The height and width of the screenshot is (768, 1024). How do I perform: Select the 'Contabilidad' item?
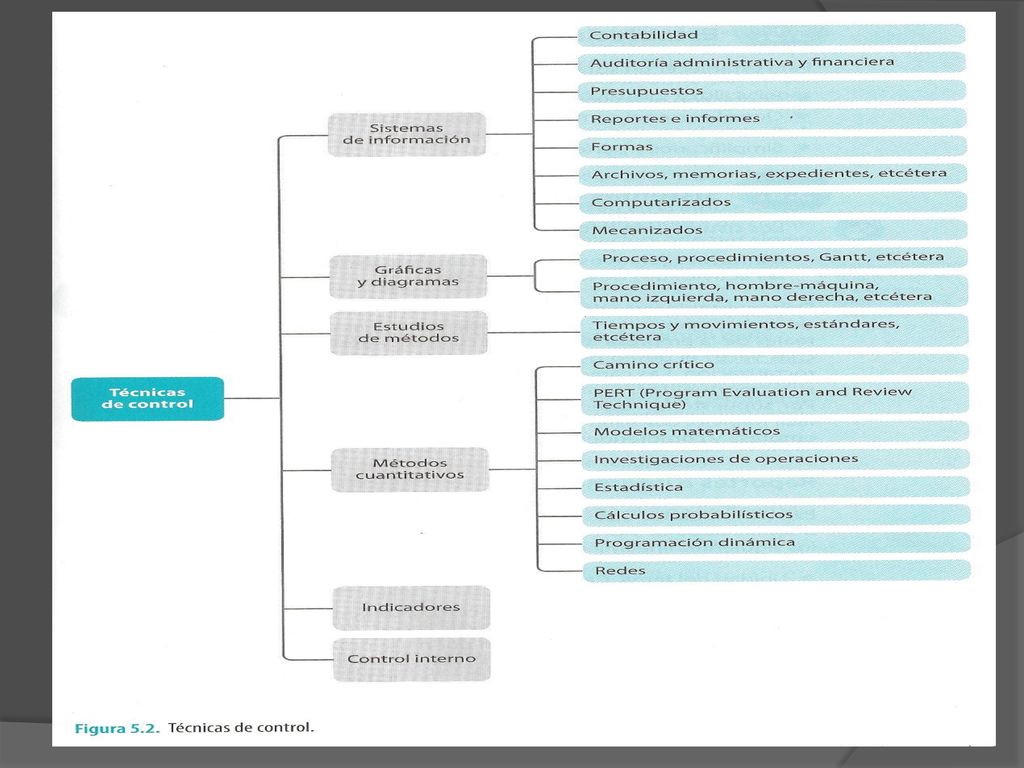pyautogui.click(x=771, y=35)
